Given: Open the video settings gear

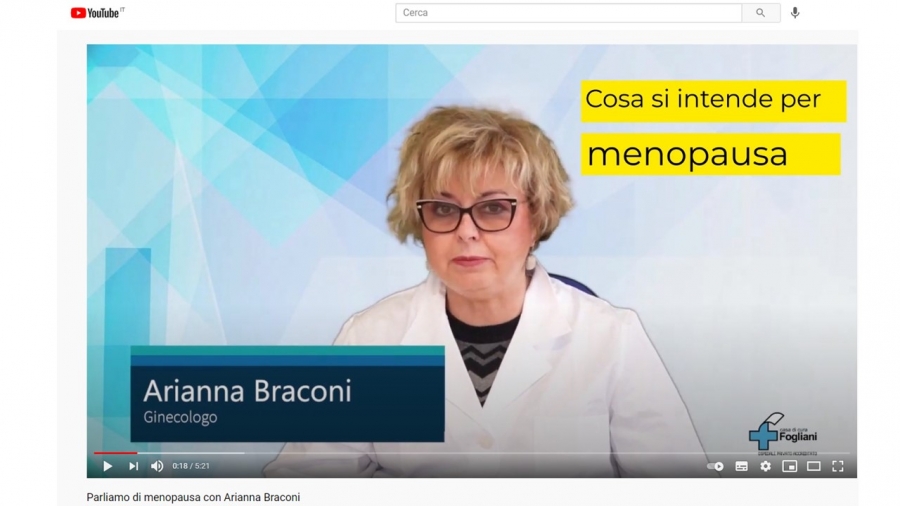Looking at the screenshot, I should click(x=766, y=466).
